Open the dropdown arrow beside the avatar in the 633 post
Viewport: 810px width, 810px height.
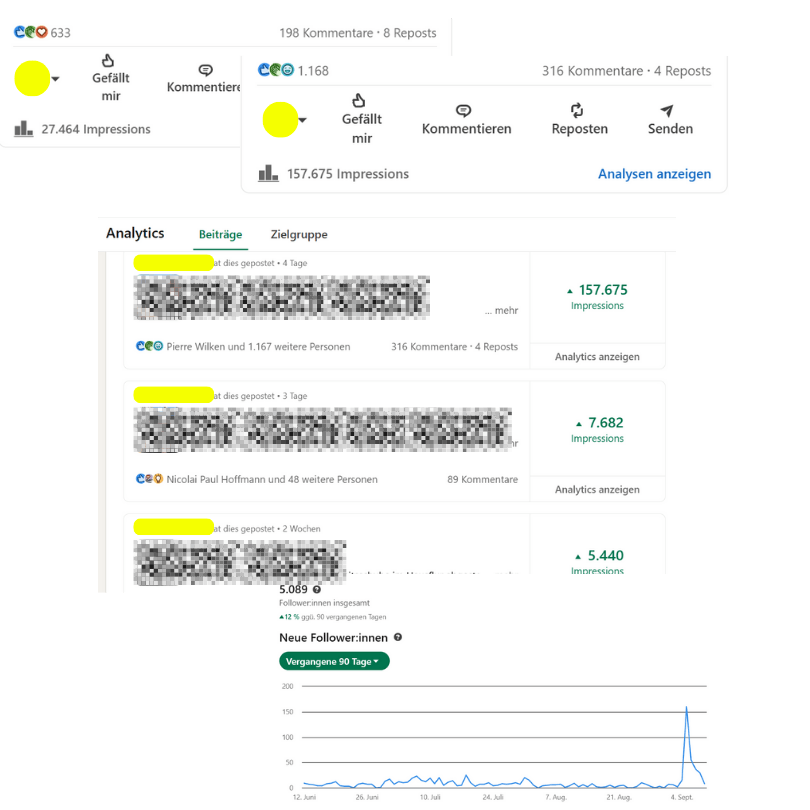click(55, 79)
